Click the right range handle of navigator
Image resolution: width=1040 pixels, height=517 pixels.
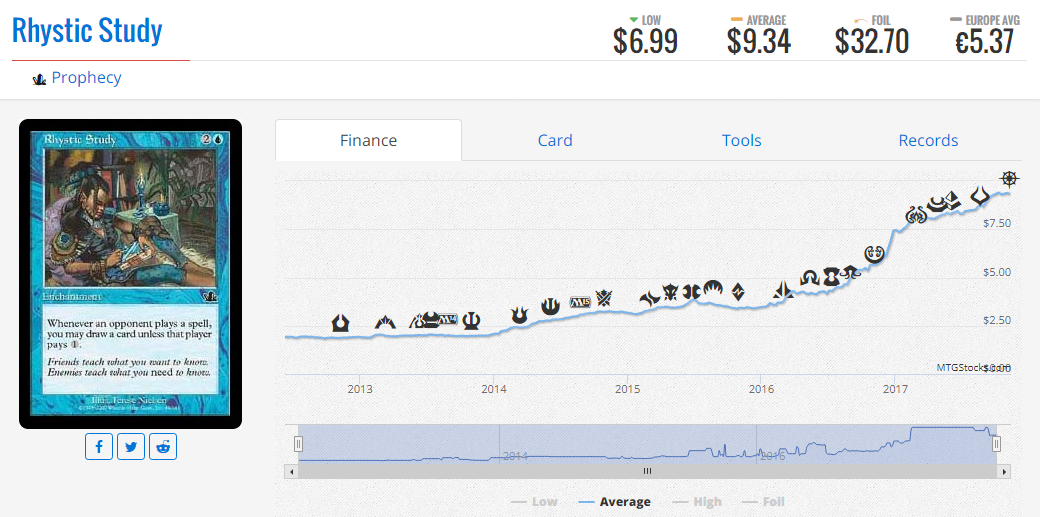(996, 444)
